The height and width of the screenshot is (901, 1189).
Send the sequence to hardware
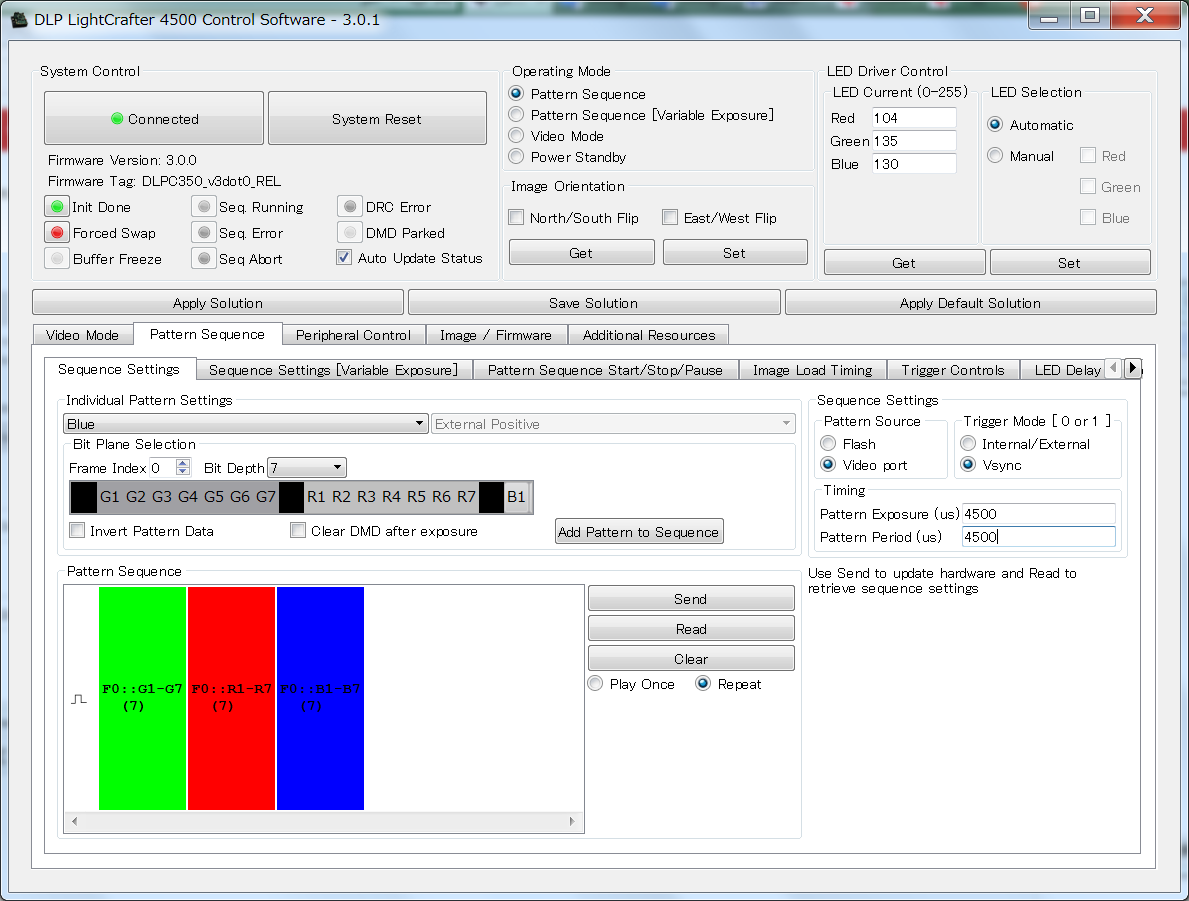click(x=691, y=598)
